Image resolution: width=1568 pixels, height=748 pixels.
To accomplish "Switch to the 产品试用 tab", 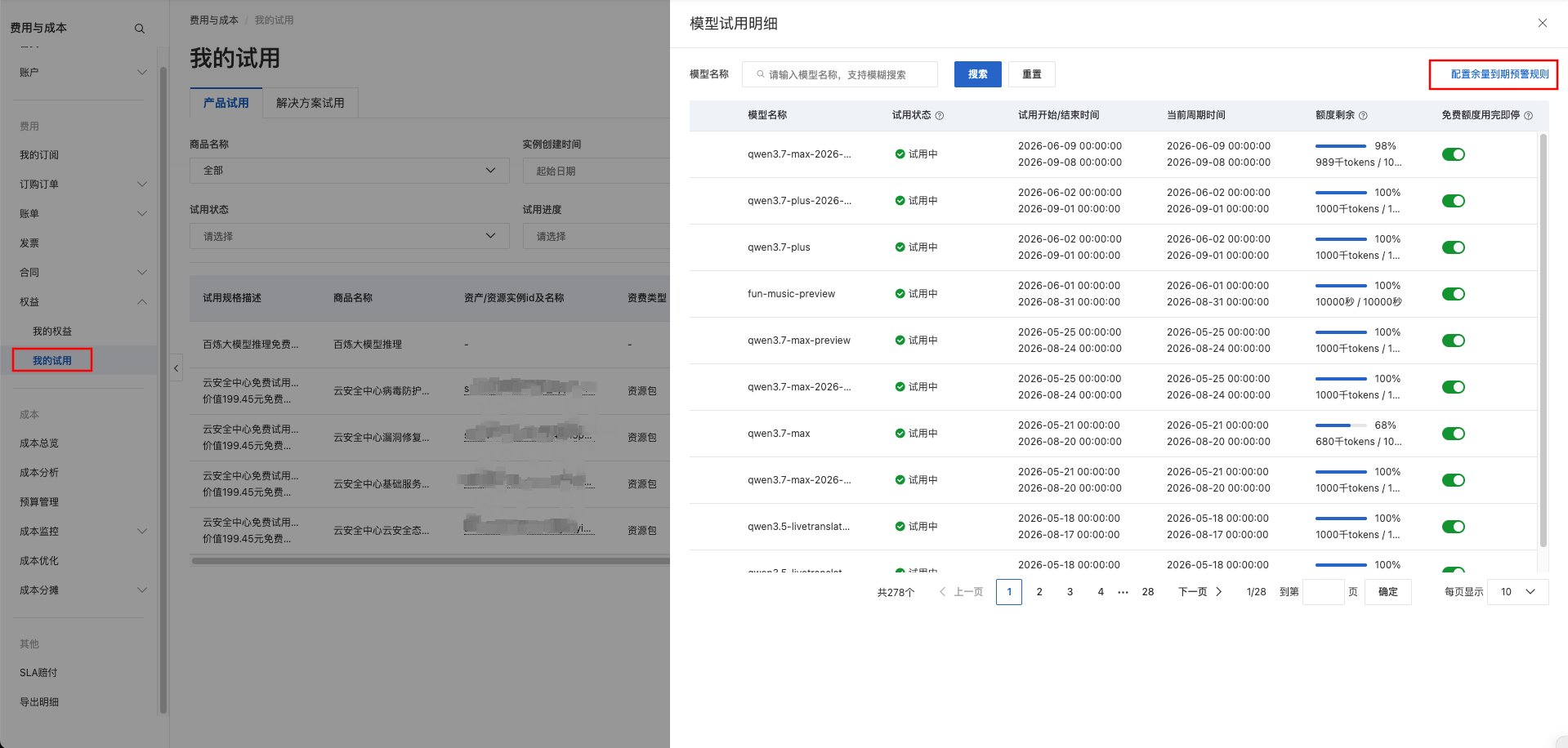I will coord(226,103).
